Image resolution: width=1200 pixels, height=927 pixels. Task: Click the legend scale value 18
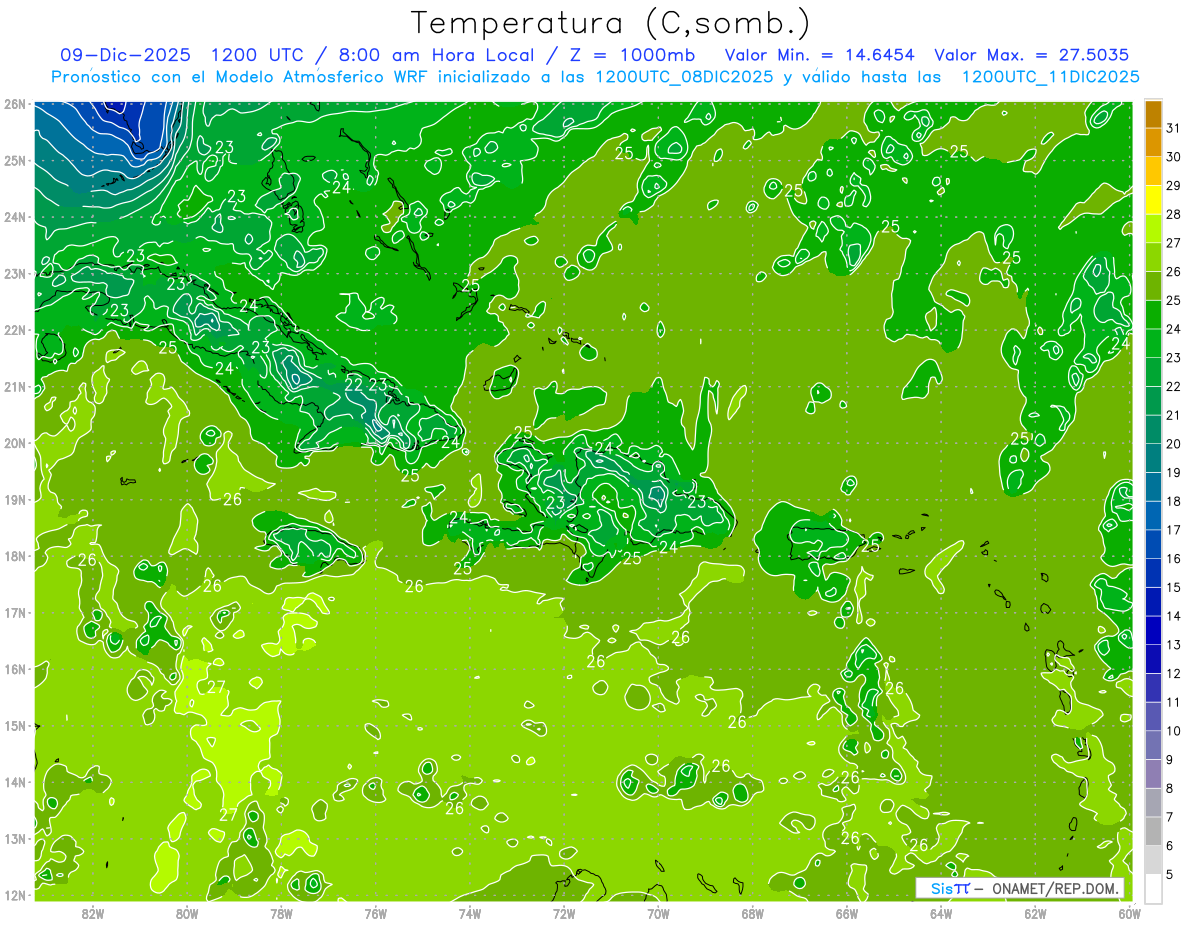(x=1174, y=501)
